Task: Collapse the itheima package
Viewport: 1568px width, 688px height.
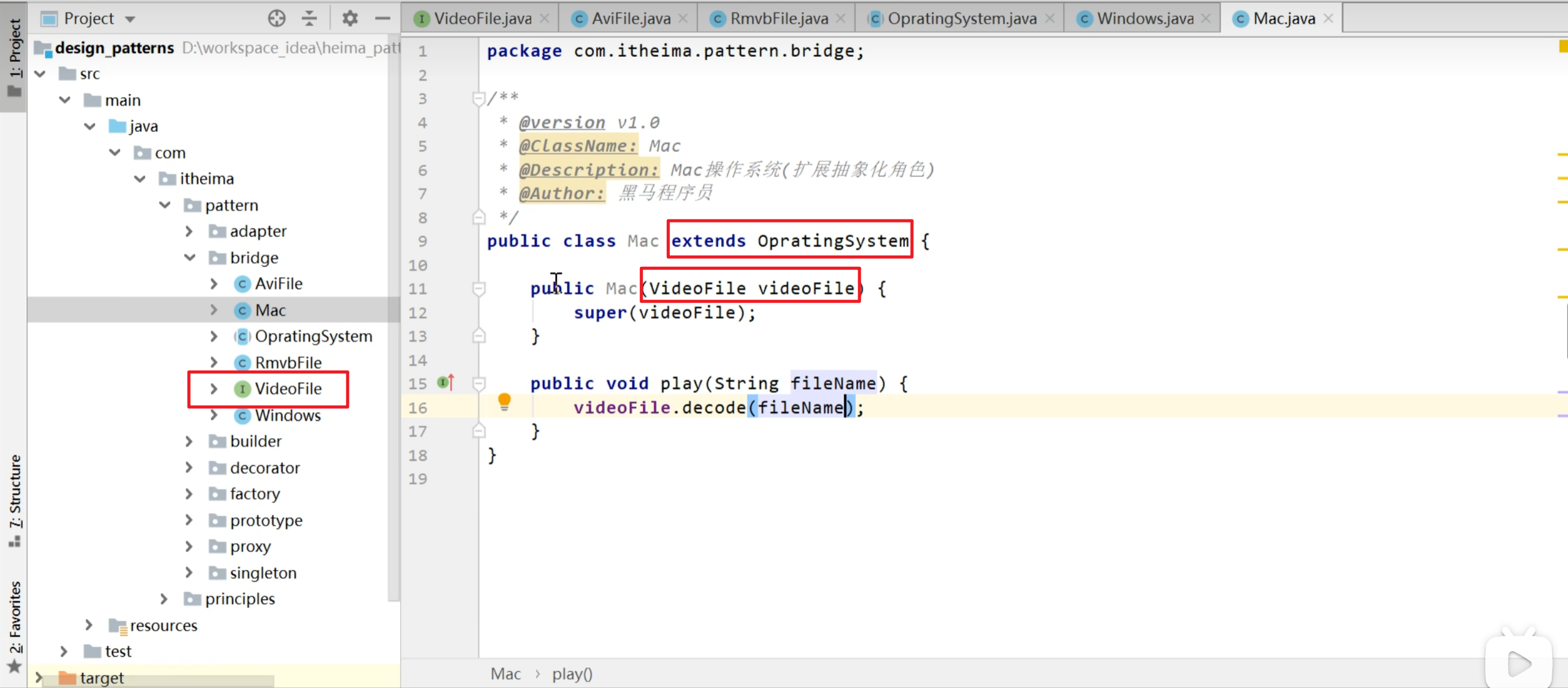Action: coord(140,179)
